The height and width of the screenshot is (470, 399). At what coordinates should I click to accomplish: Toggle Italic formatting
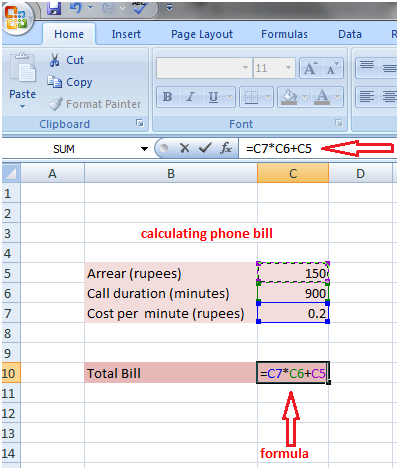[x=190, y=97]
